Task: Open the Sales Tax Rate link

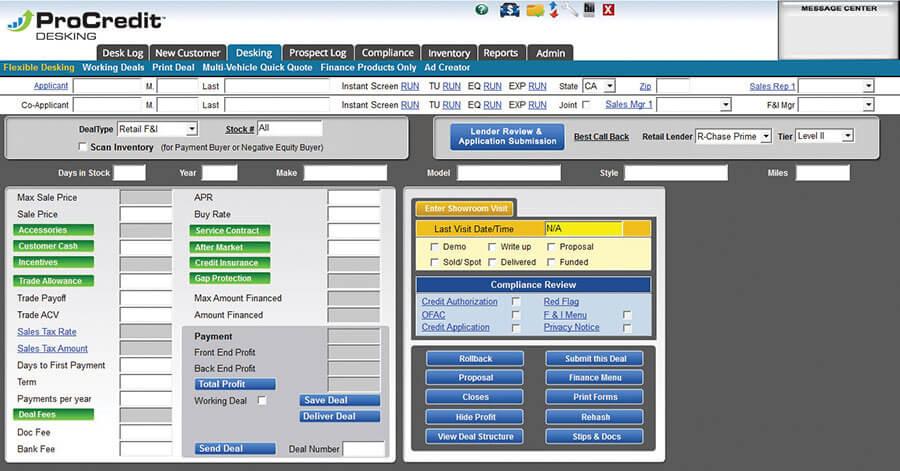Action: point(46,332)
